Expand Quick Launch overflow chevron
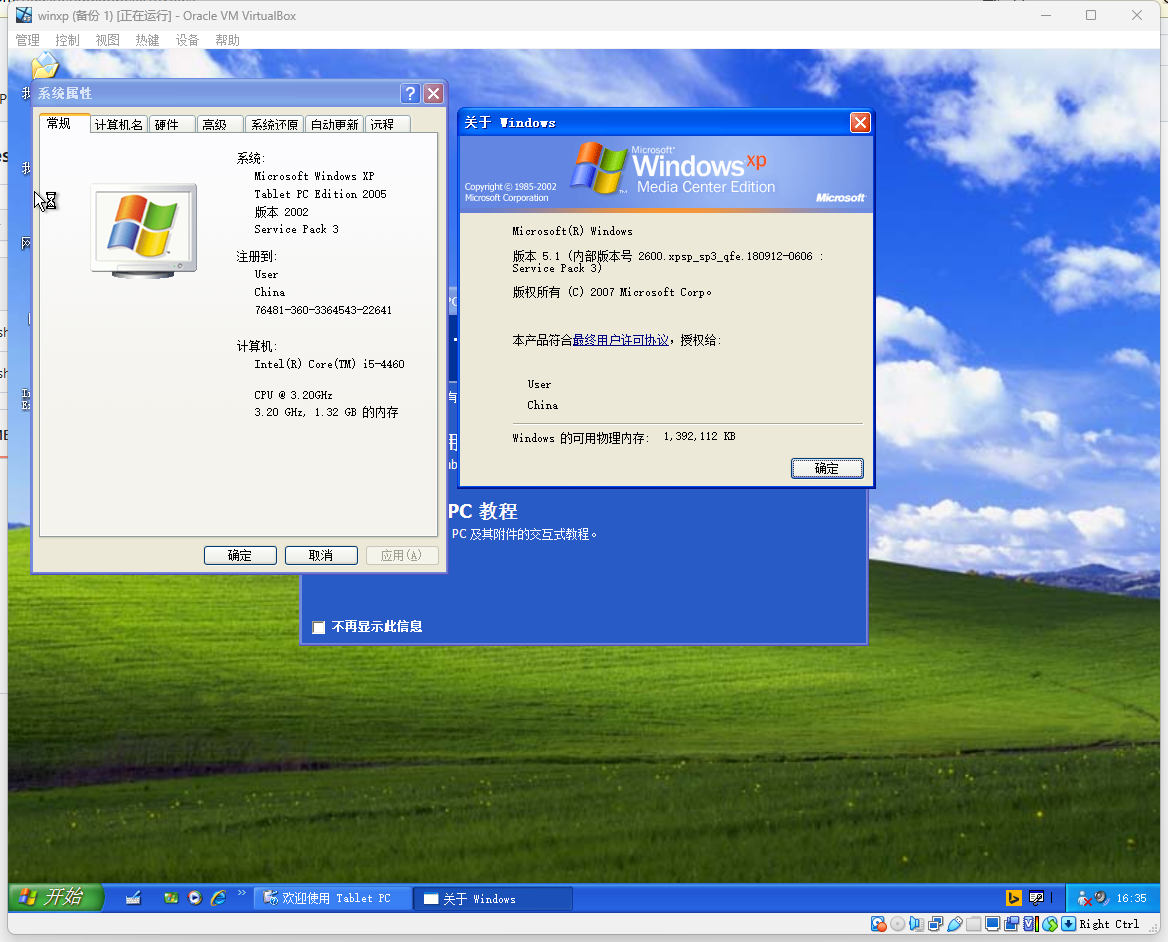 (241, 893)
